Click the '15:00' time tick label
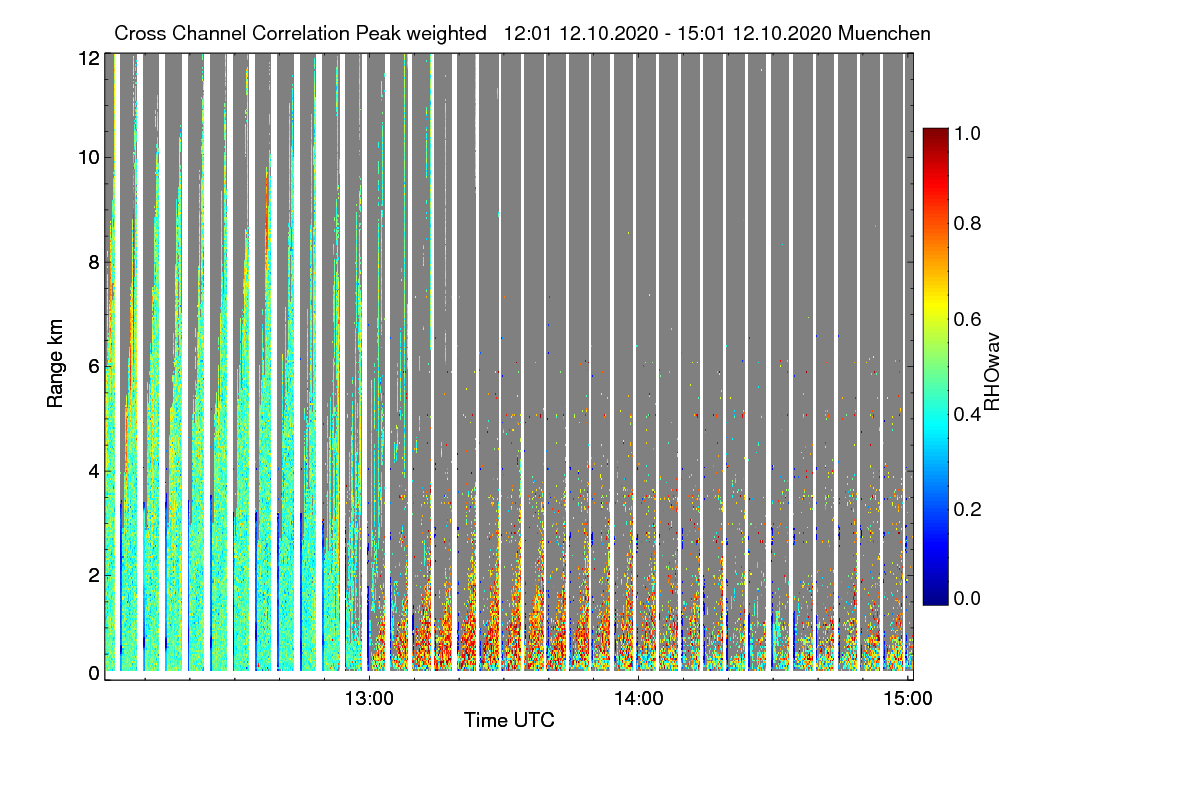 click(x=908, y=699)
